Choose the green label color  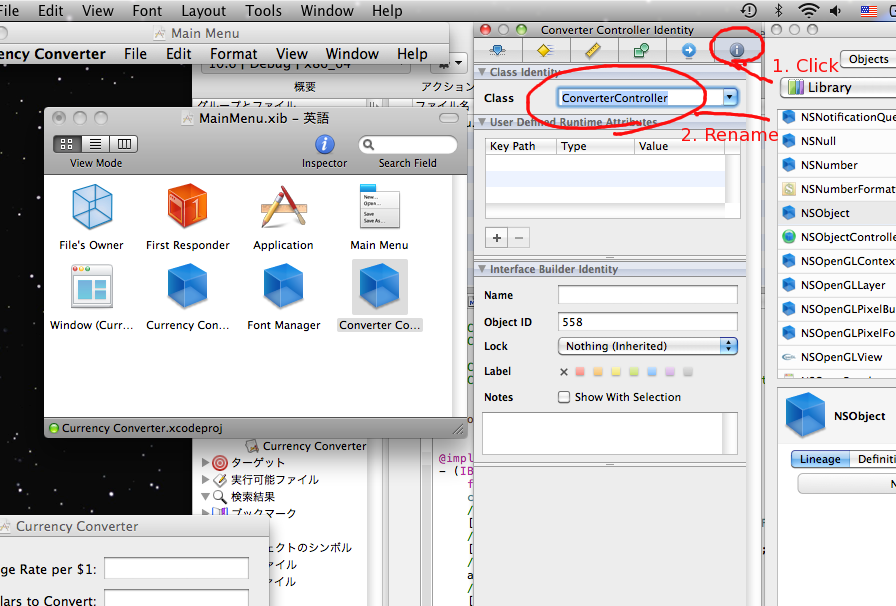coord(634,372)
